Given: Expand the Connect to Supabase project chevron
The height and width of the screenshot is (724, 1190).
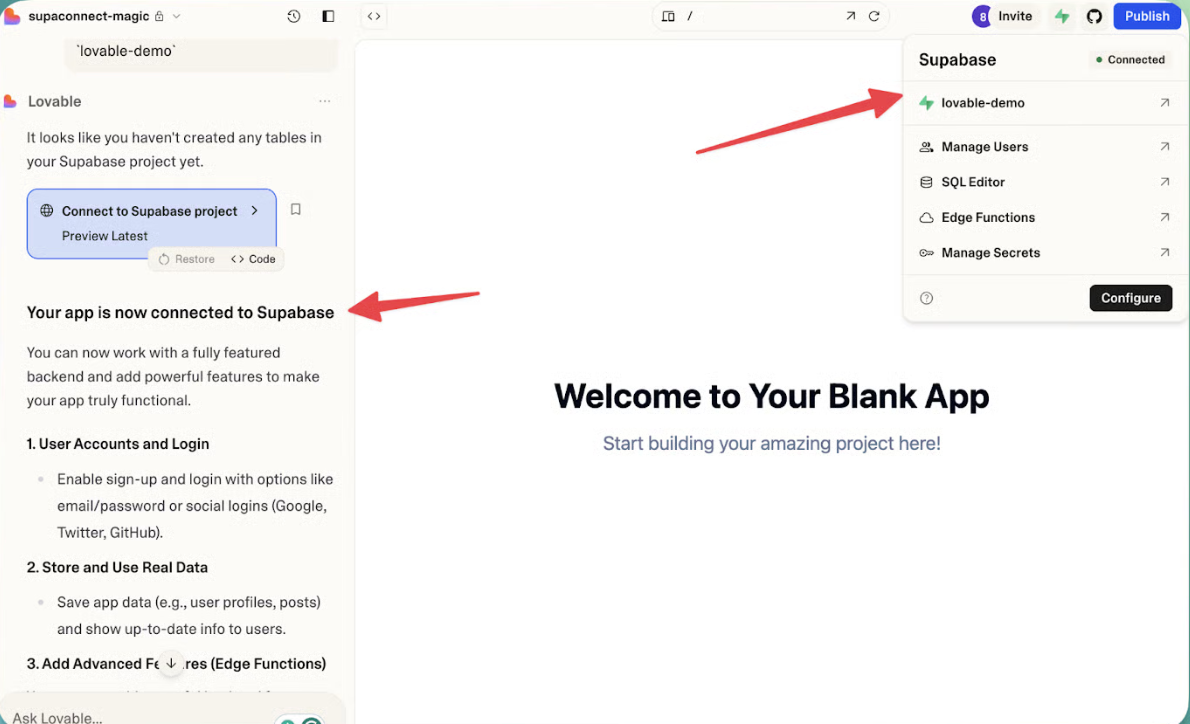Looking at the screenshot, I should coord(255,211).
